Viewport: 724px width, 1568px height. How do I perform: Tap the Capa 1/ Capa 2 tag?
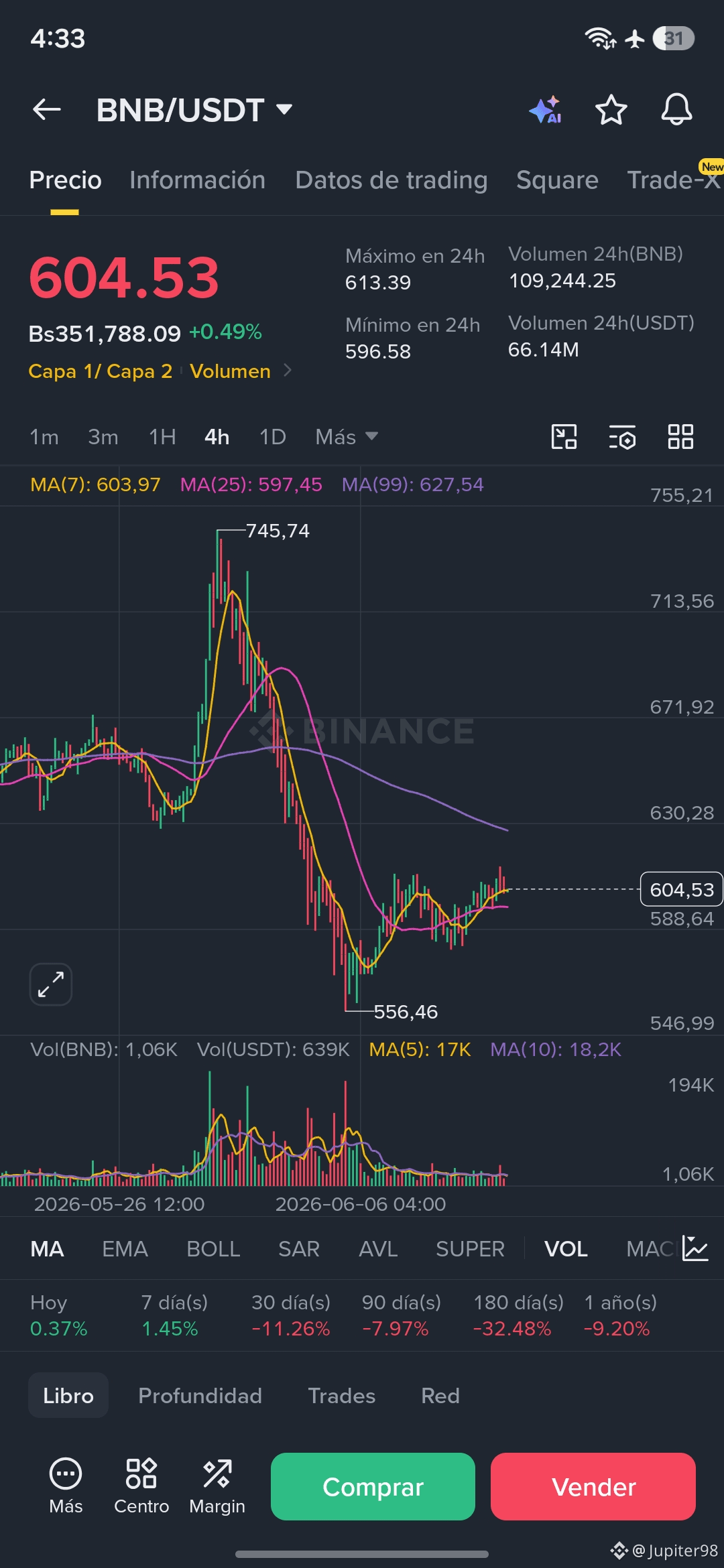tap(100, 371)
